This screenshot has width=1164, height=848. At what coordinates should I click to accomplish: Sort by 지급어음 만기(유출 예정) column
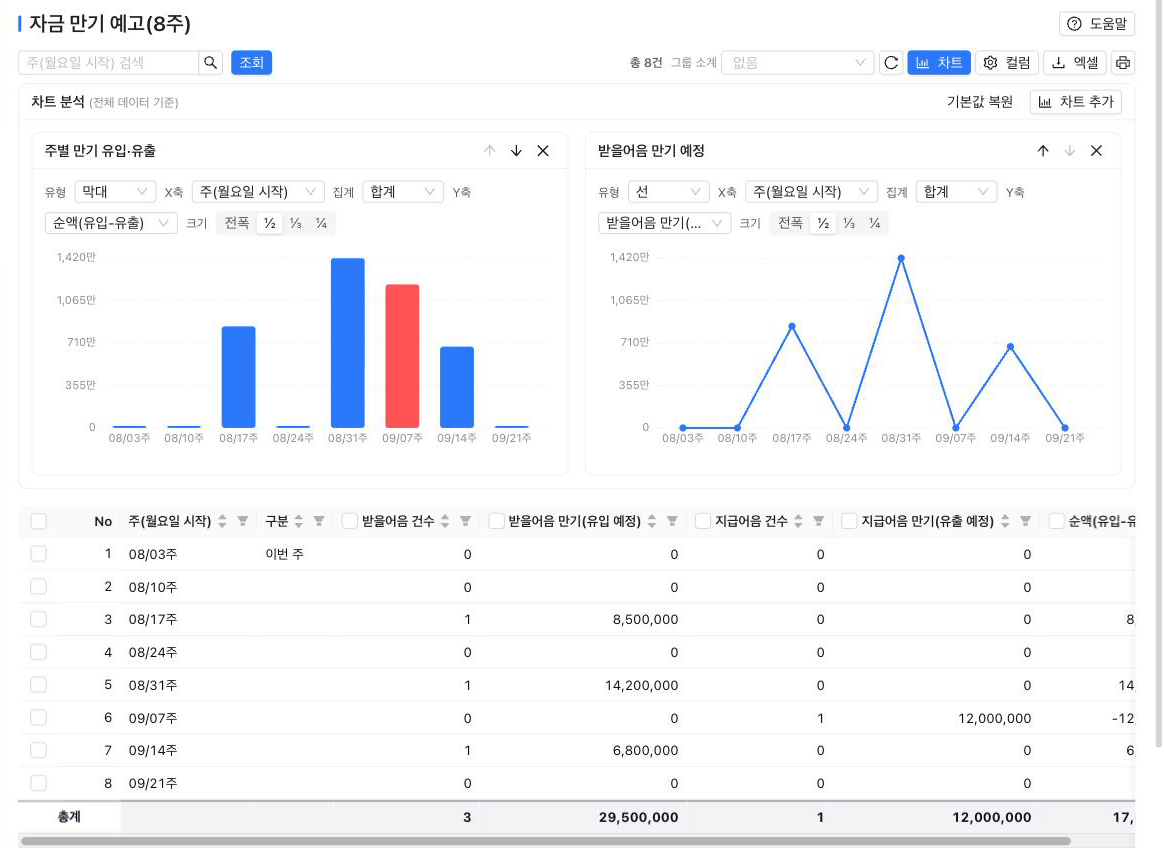tap(1004, 521)
